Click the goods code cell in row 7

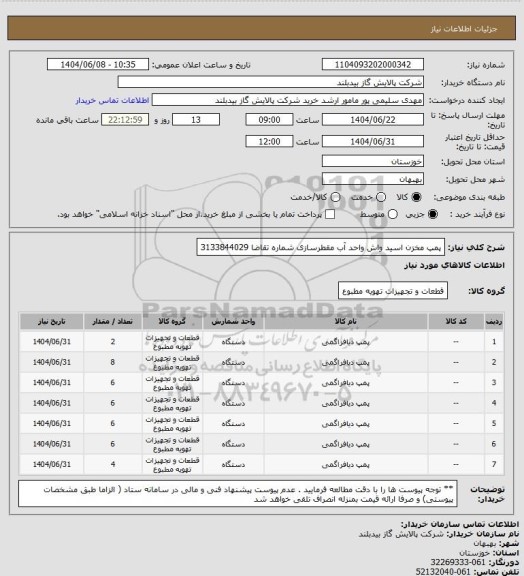pyautogui.click(x=456, y=464)
